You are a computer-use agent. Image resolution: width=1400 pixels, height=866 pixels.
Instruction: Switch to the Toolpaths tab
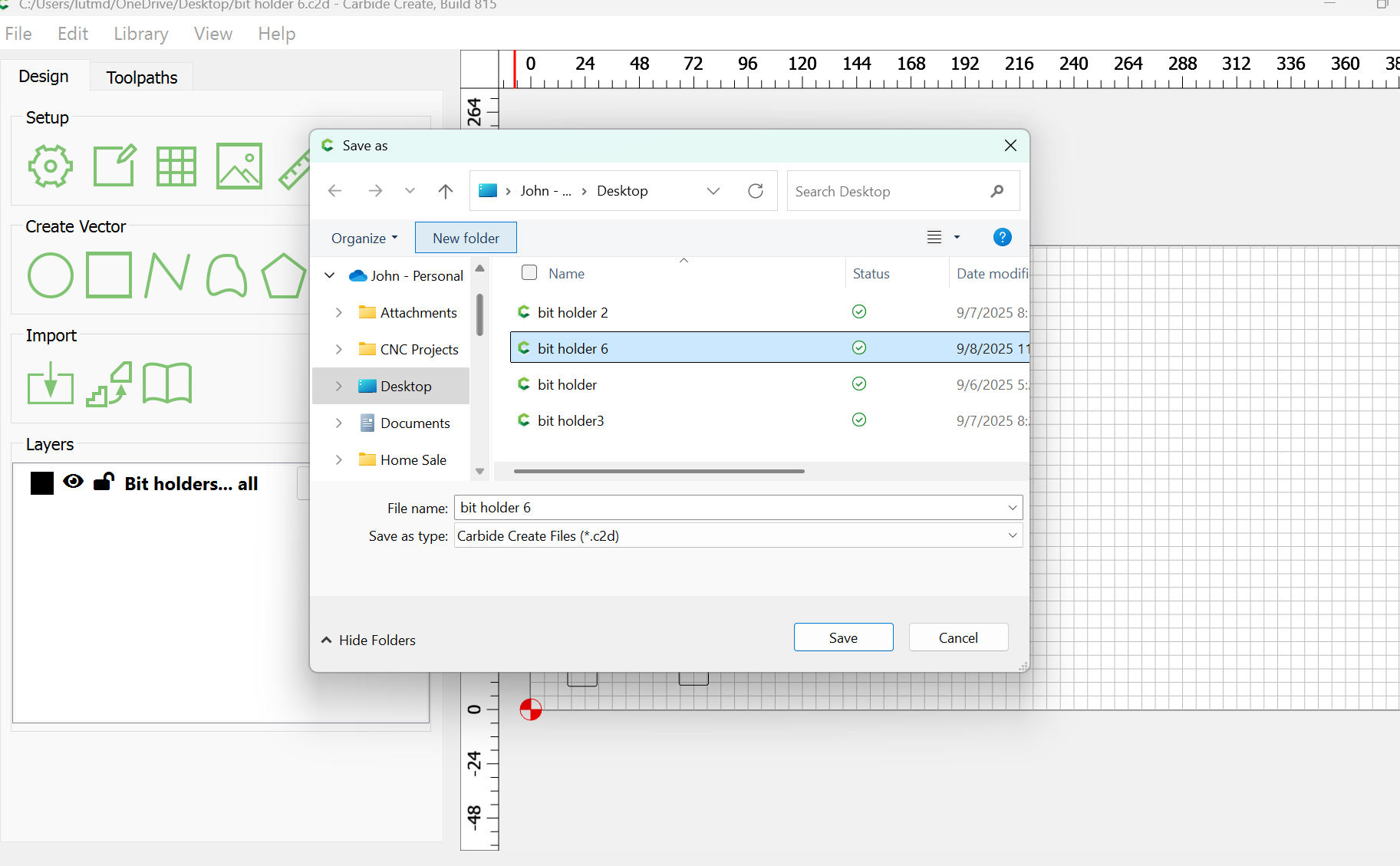[142, 77]
